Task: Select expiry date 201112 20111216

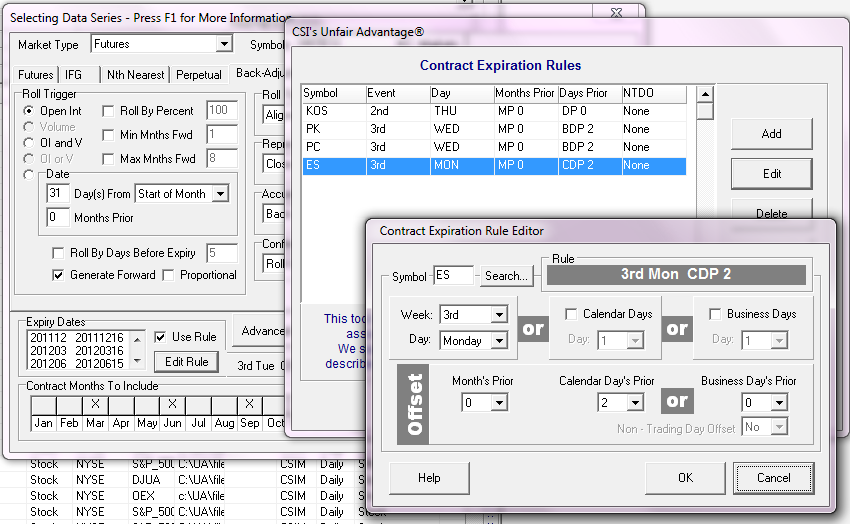Action: pyautogui.click(x=77, y=338)
